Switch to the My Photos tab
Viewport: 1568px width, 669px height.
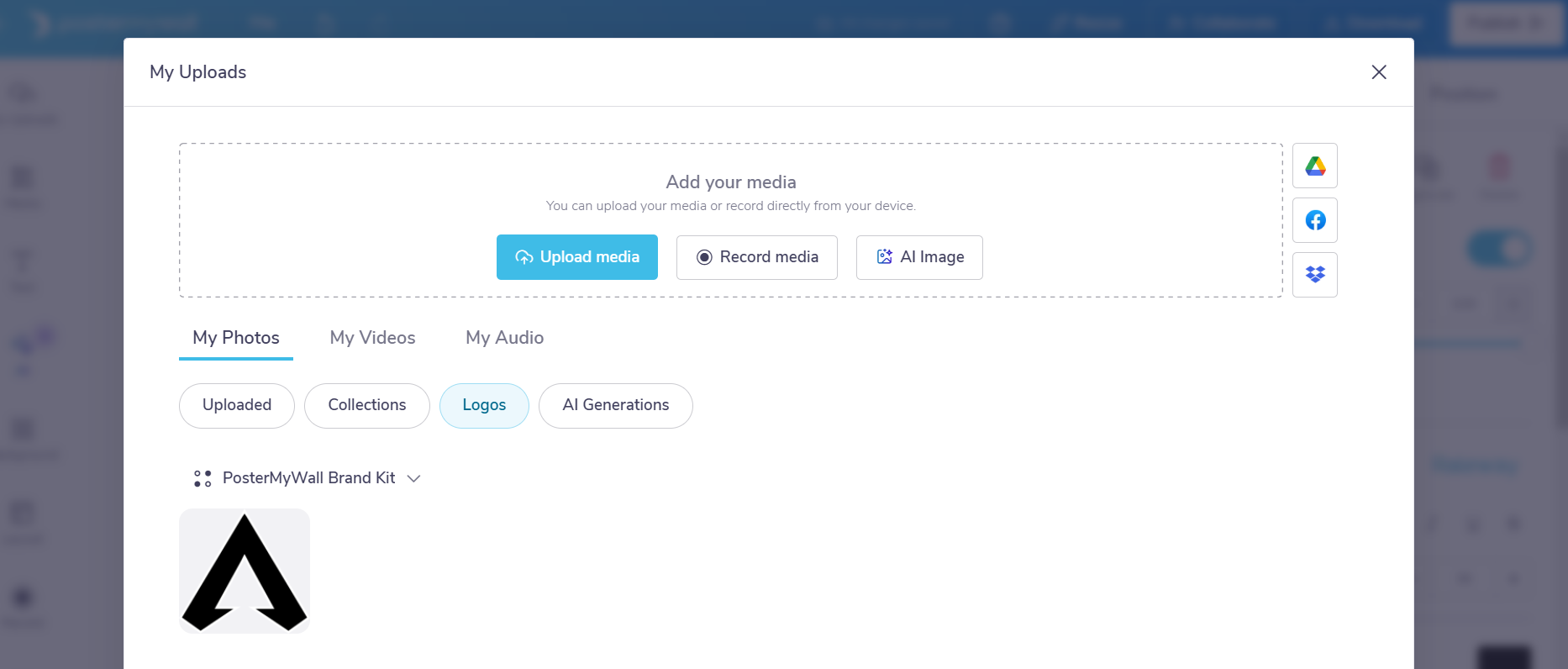tap(236, 338)
